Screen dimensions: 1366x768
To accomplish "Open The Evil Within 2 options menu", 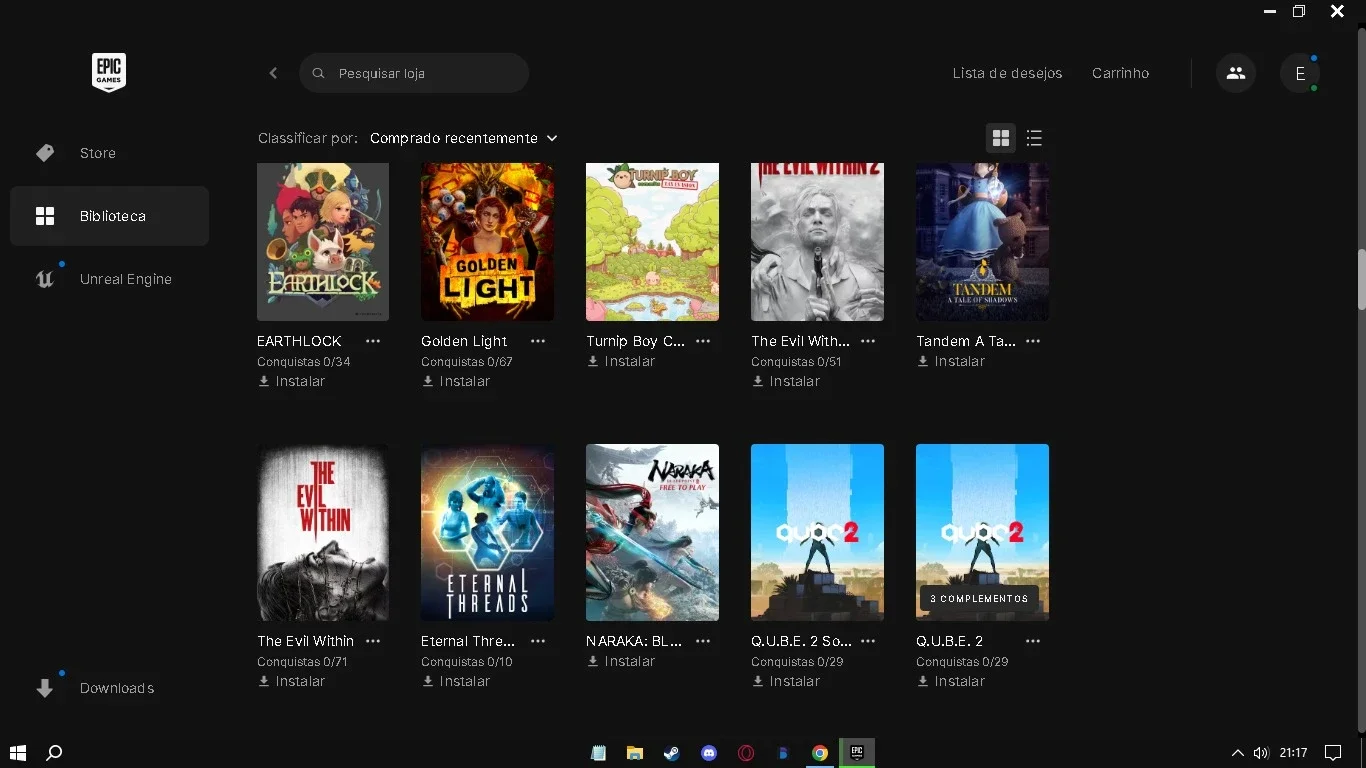I will 868,341.
